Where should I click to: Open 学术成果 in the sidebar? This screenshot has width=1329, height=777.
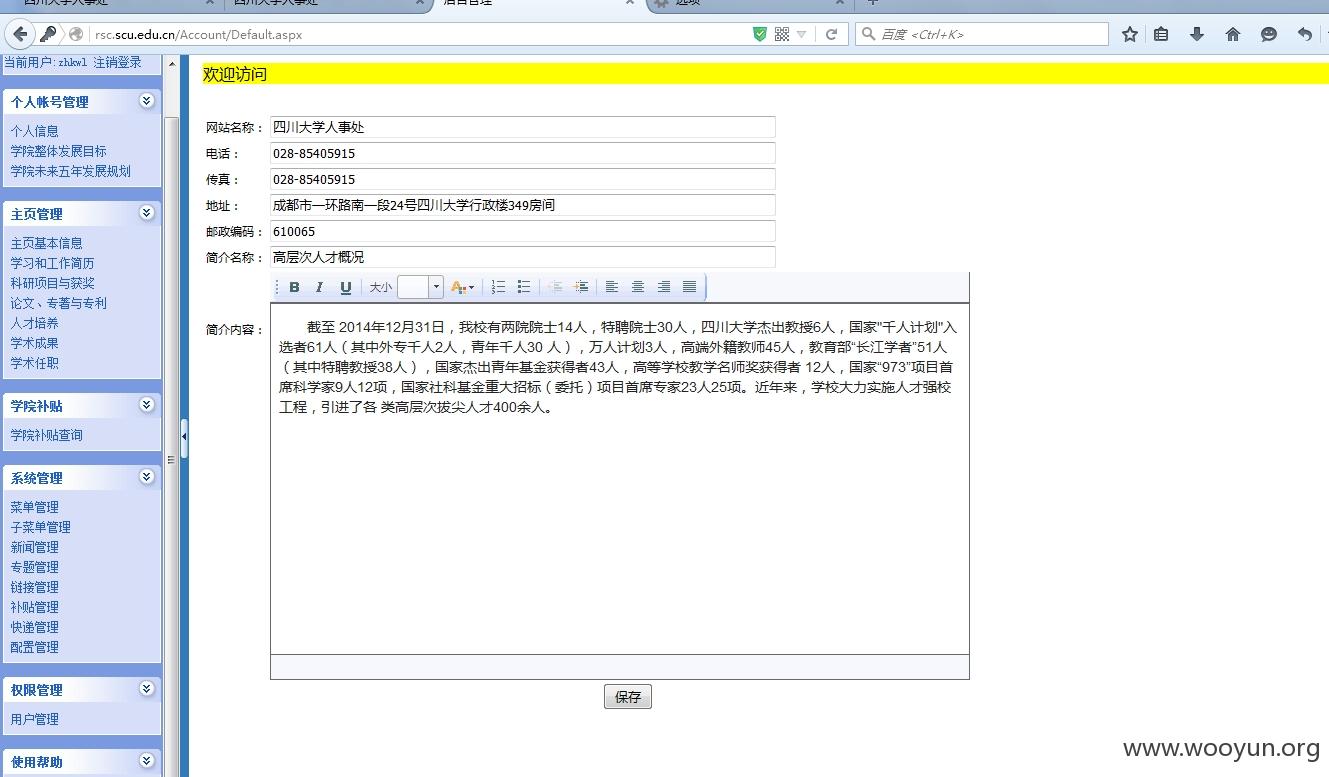(x=34, y=343)
